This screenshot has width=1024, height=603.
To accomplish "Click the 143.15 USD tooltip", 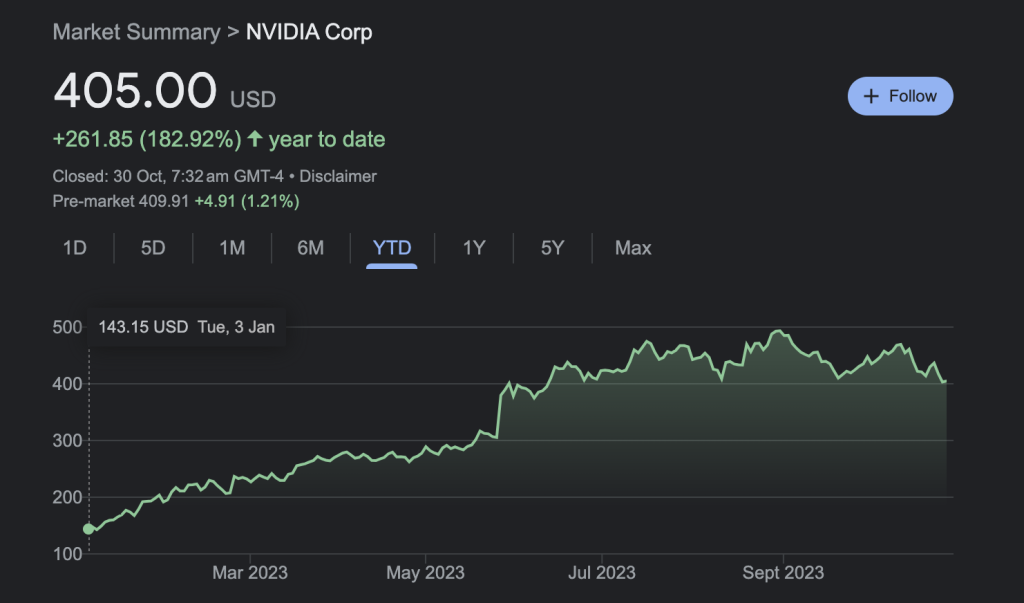I will pyautogui.click(x=187, y=327).
